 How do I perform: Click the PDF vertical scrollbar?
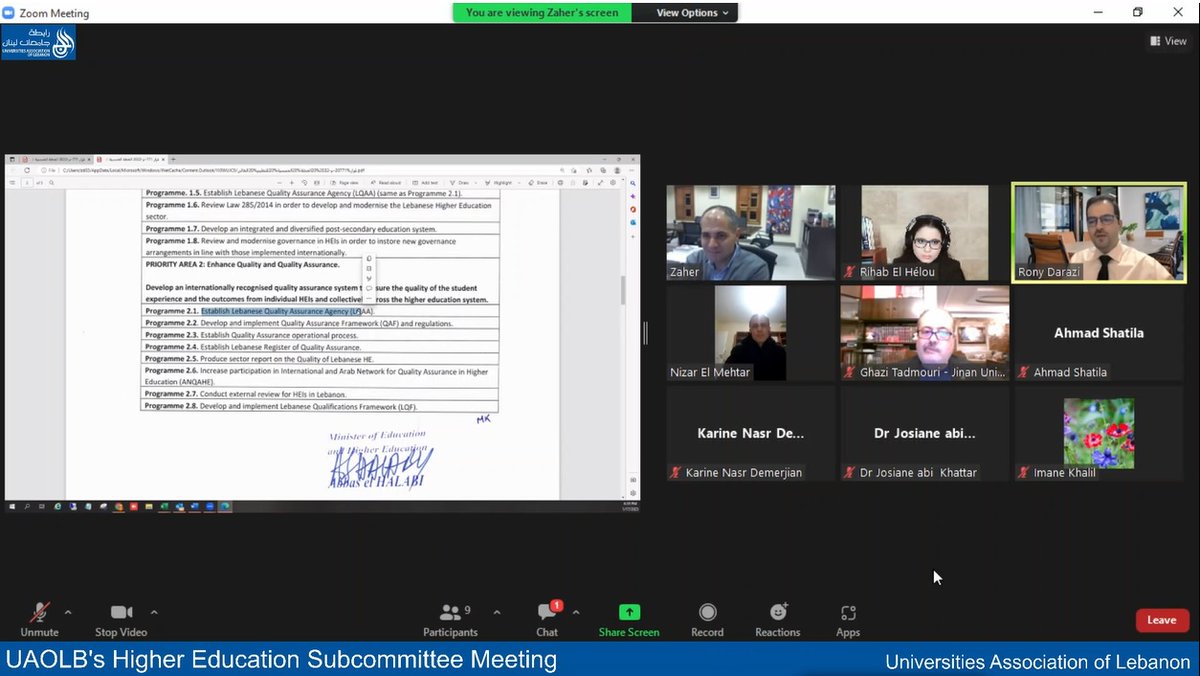click(x=622, y=290)
